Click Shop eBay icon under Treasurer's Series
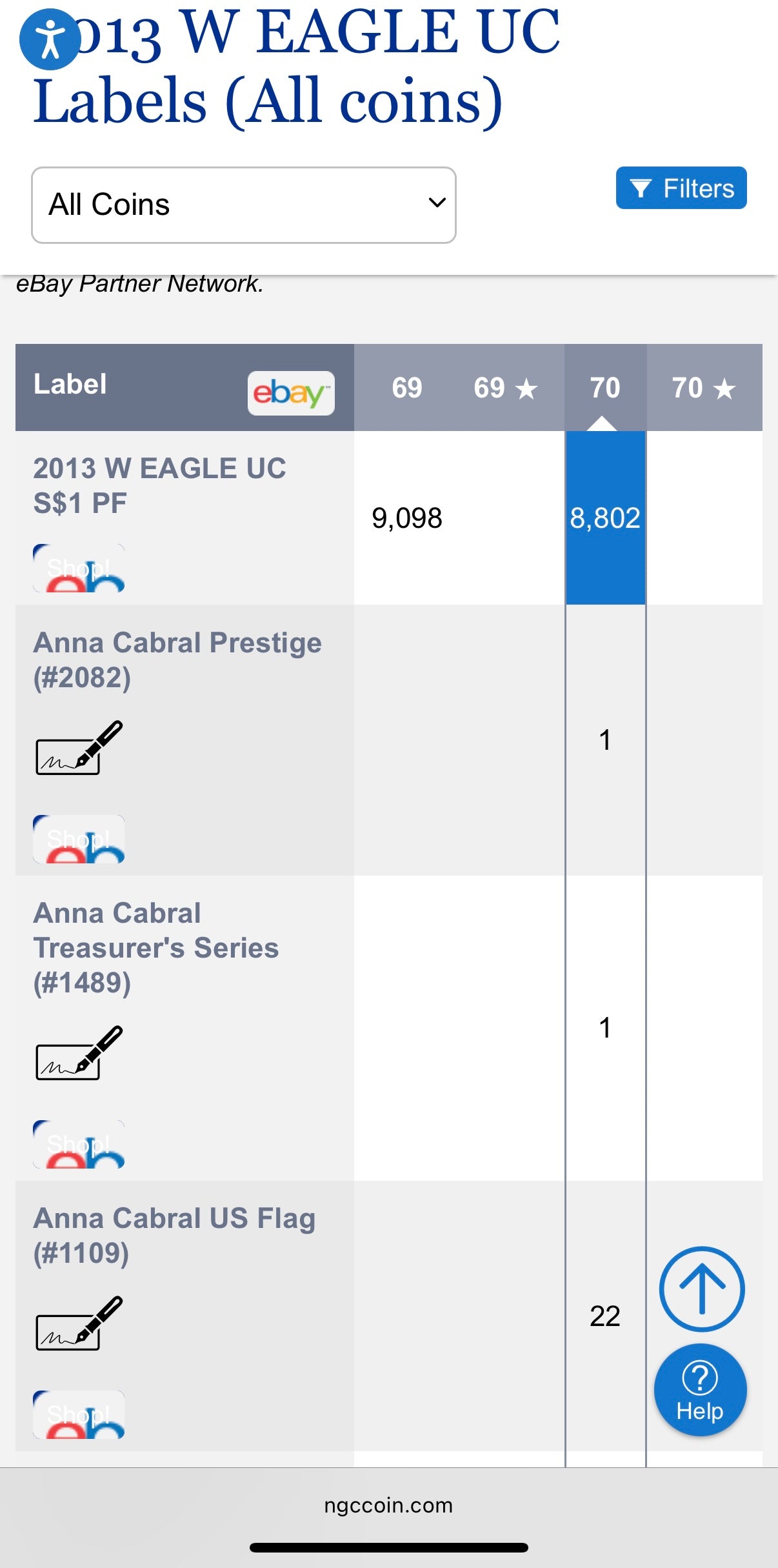Image resolution: width=778 pixels, height=1568 pixels. click(x=79, y=1144)
